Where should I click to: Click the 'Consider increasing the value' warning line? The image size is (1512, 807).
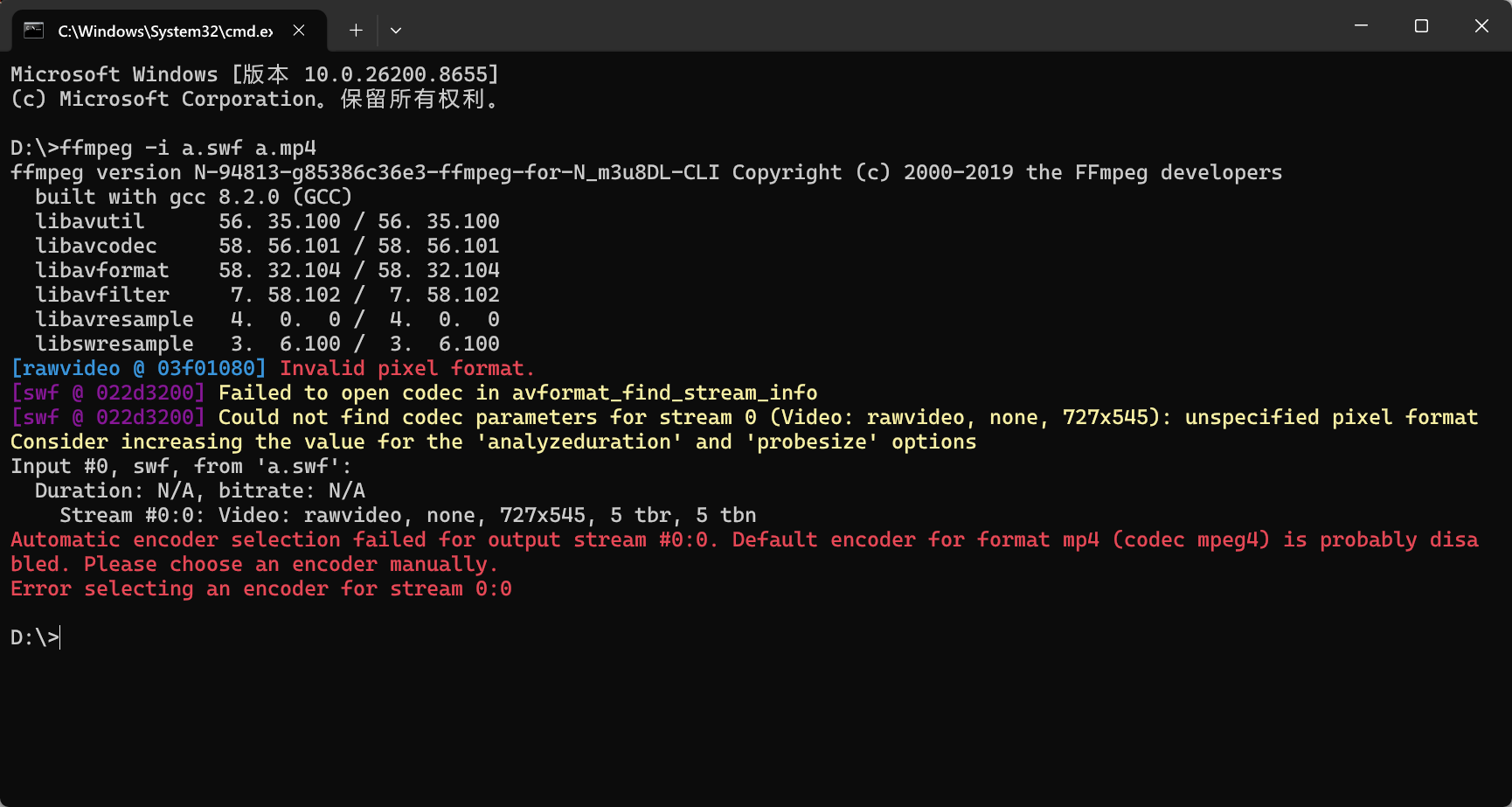494,442
